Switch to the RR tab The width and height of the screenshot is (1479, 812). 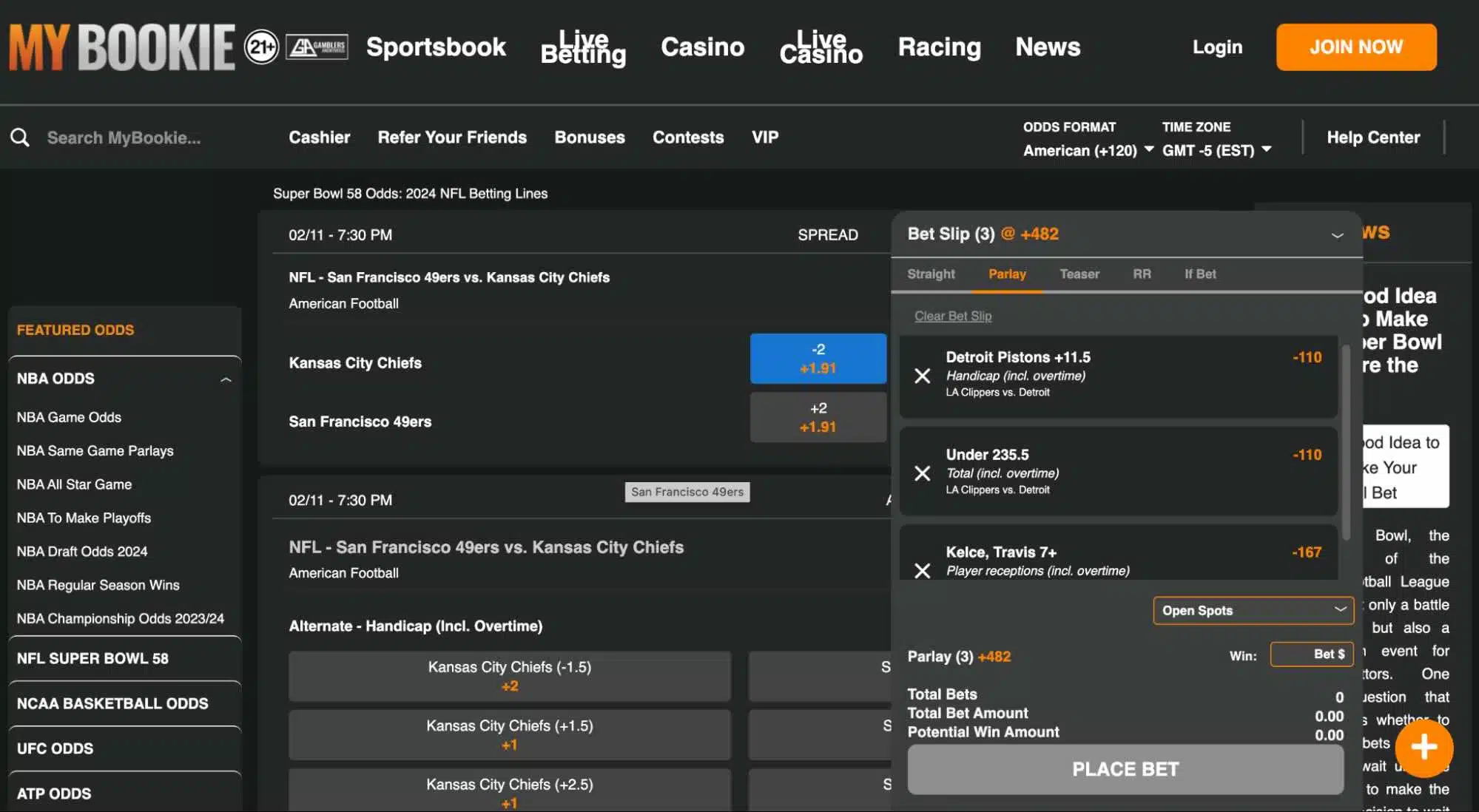[1142, 274]
